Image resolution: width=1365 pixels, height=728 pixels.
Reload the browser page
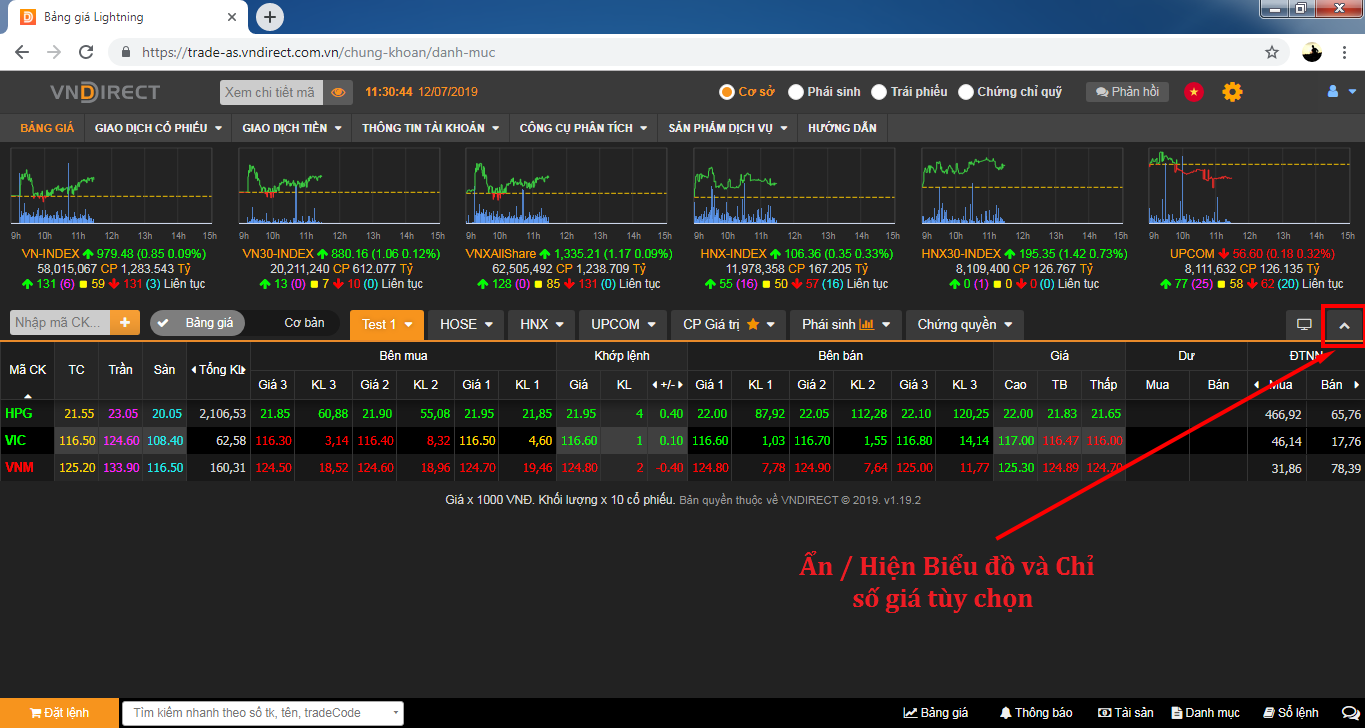point(87,52)
